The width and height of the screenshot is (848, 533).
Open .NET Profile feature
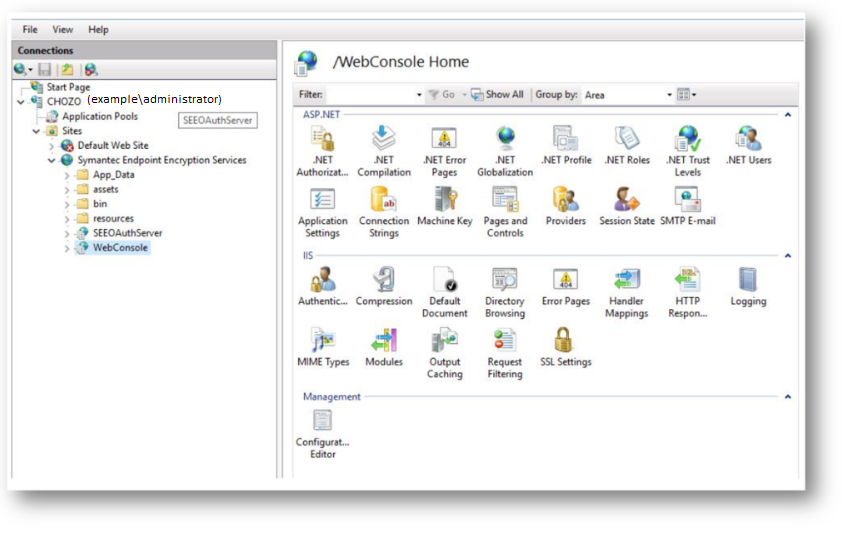[x=566, y=145]
